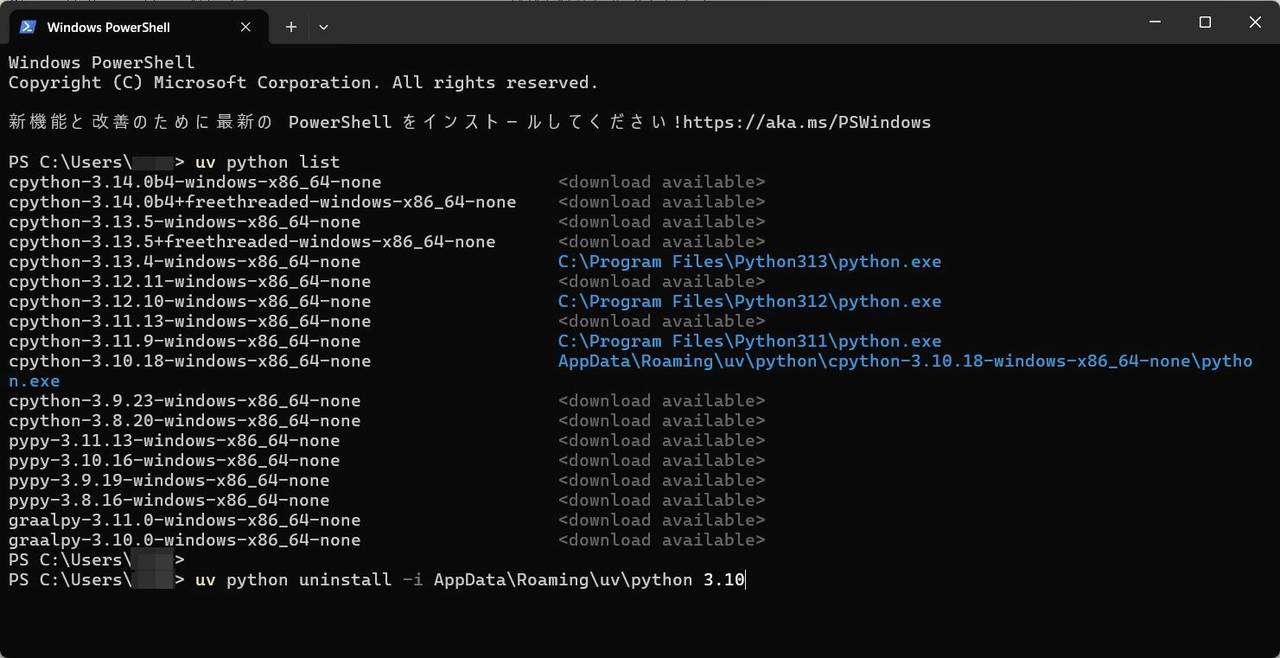Click "<download available>" beside graalpy-3.11.0
The width and height of the screenshot is (1280, 658).
tap(662, 520)
